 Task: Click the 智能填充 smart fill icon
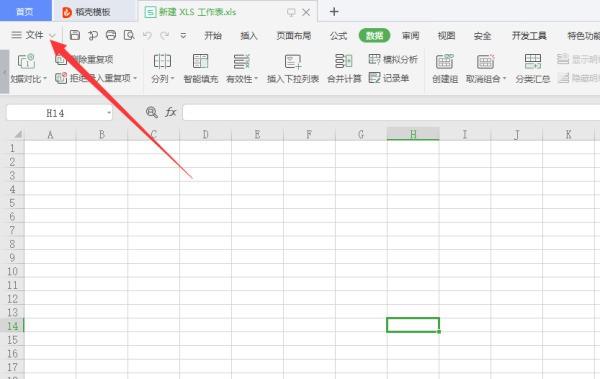201,61
